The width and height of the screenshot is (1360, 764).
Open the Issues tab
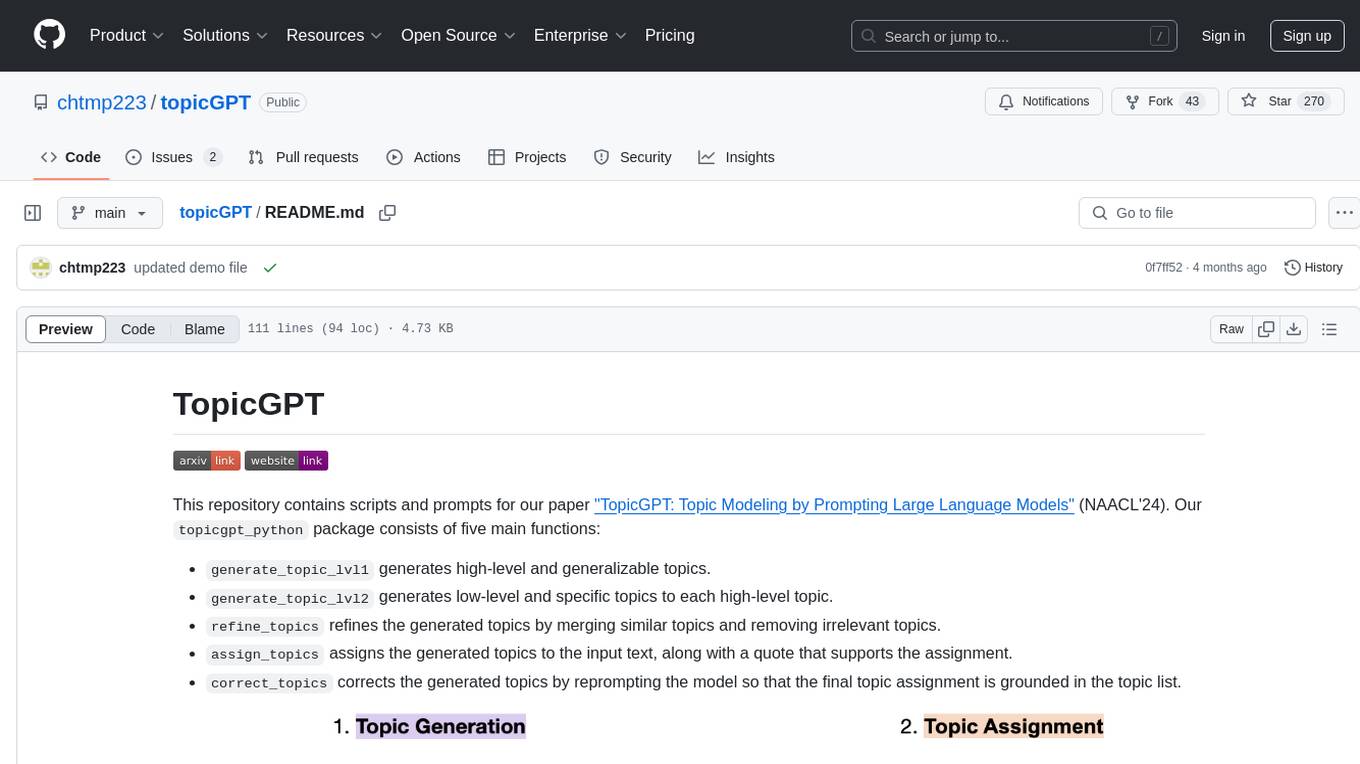click(x=173, y=157)
